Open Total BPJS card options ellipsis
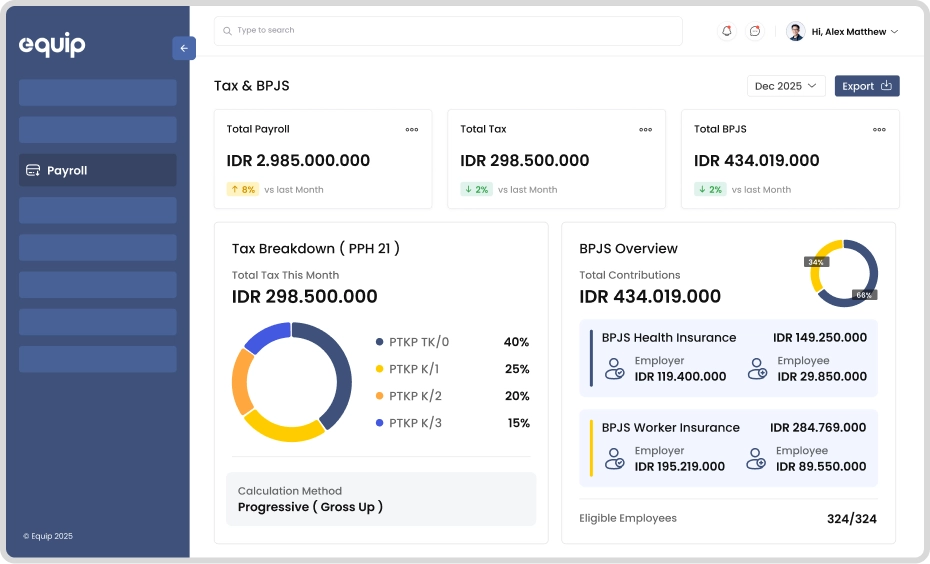The width and height of the screenshot is (930, 564). (x=879, y=130)
